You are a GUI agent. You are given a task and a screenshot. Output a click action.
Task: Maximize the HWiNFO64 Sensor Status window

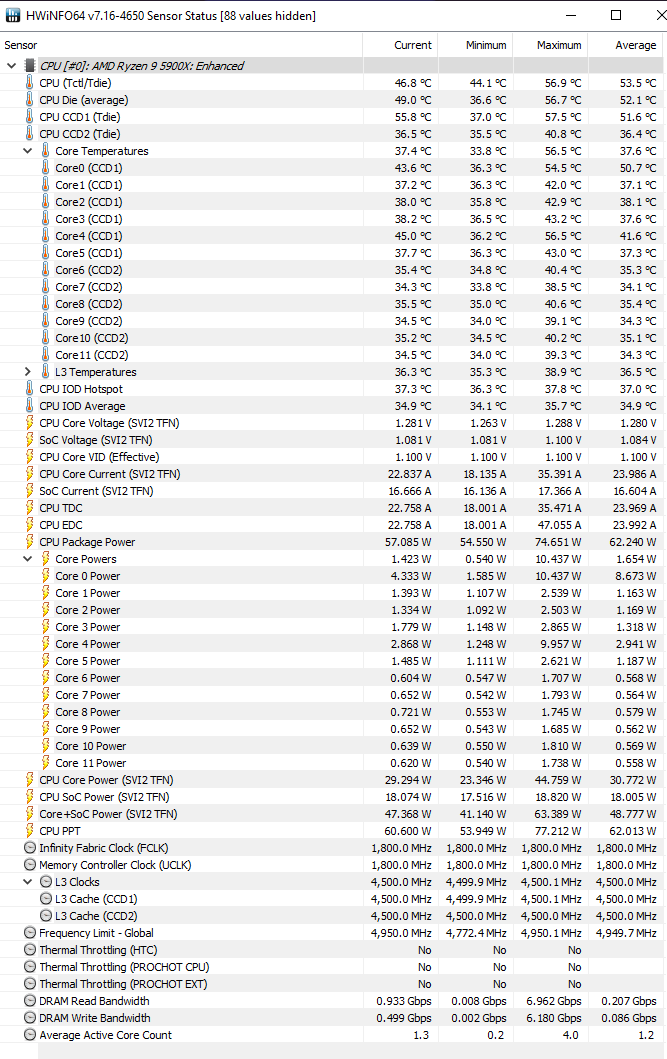point(616,15)
